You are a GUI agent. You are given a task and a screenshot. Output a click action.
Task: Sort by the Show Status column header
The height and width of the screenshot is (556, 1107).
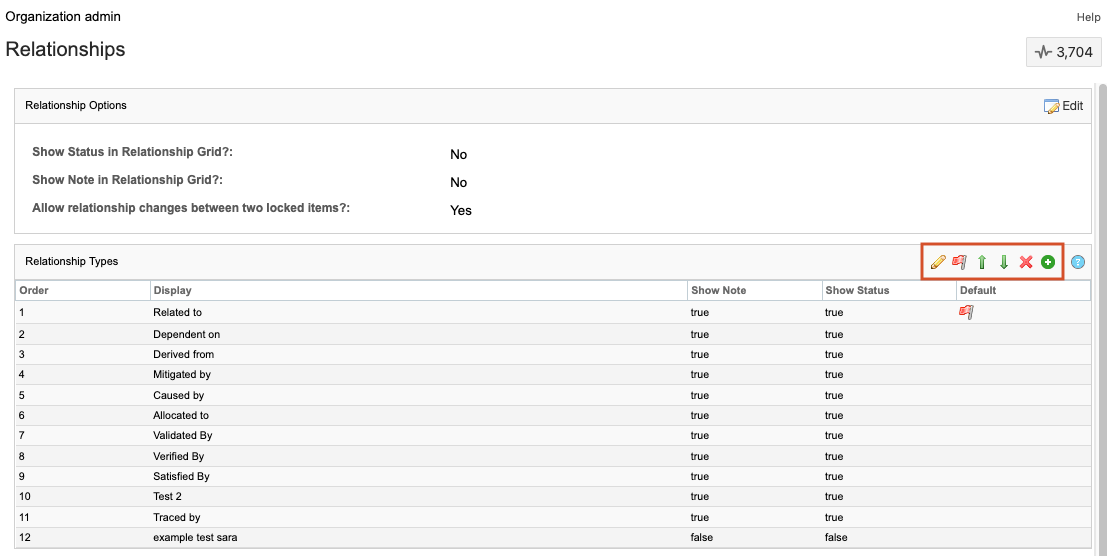click(888, 290)
